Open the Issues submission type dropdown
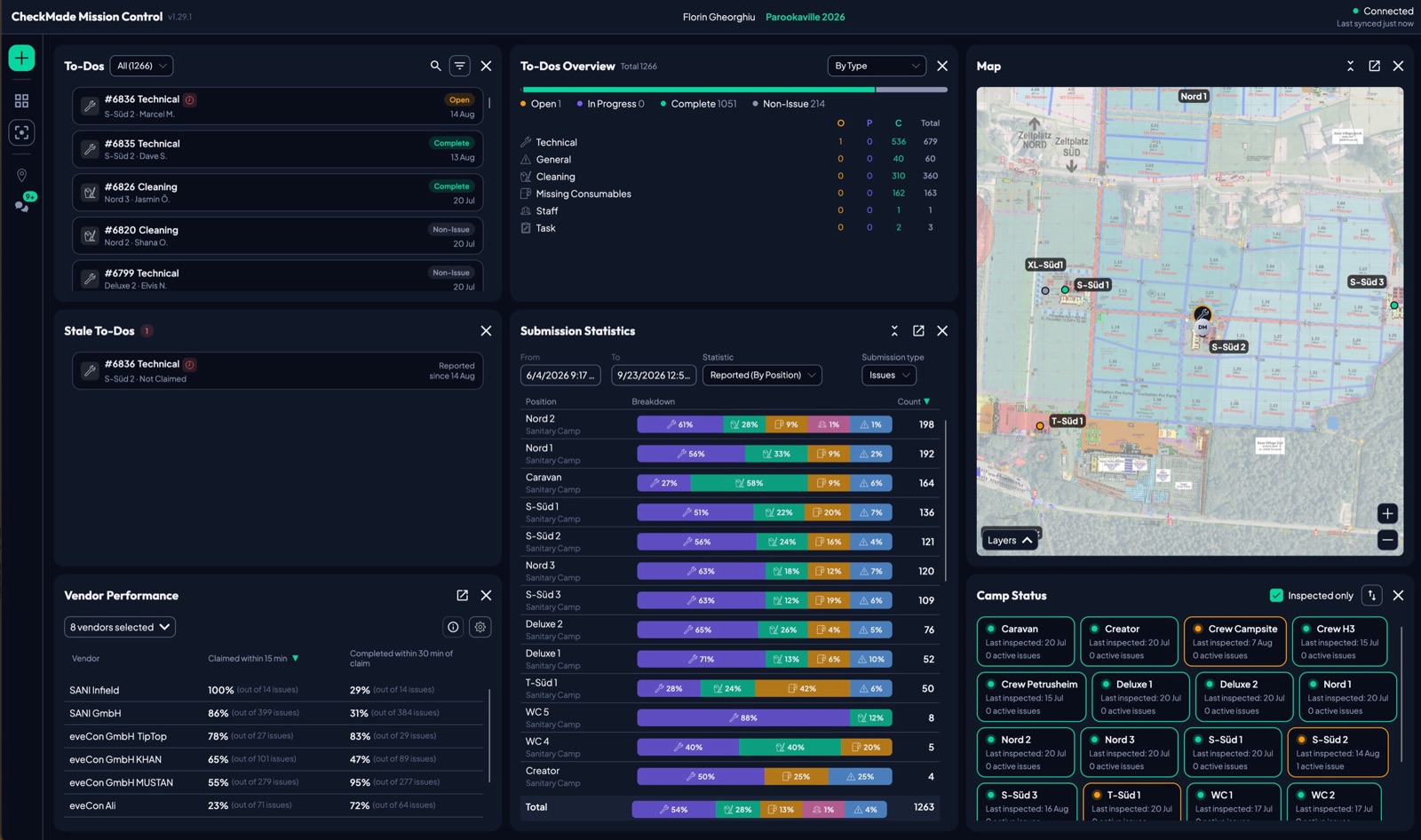This screenshot has height=840, width=1421. pos(888,375)
